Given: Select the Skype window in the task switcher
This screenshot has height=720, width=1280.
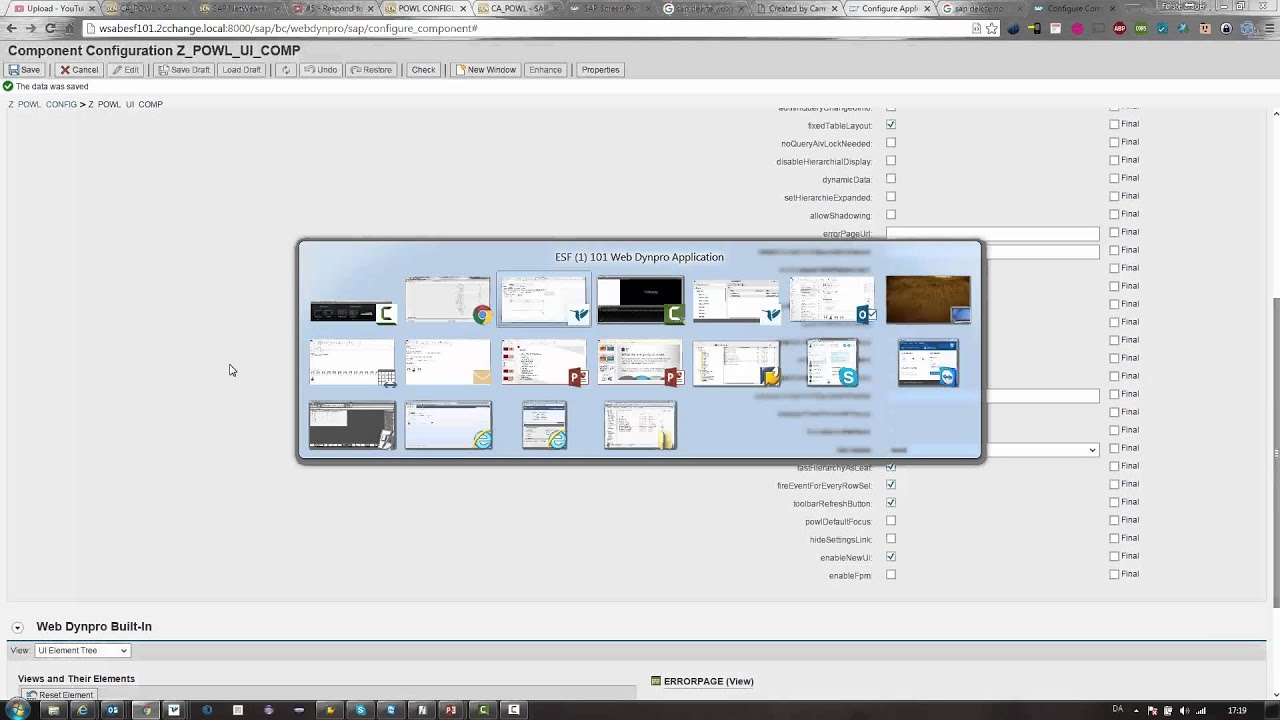Looking at the screenshot, I should pyautogui.click(x=833, y=362).
